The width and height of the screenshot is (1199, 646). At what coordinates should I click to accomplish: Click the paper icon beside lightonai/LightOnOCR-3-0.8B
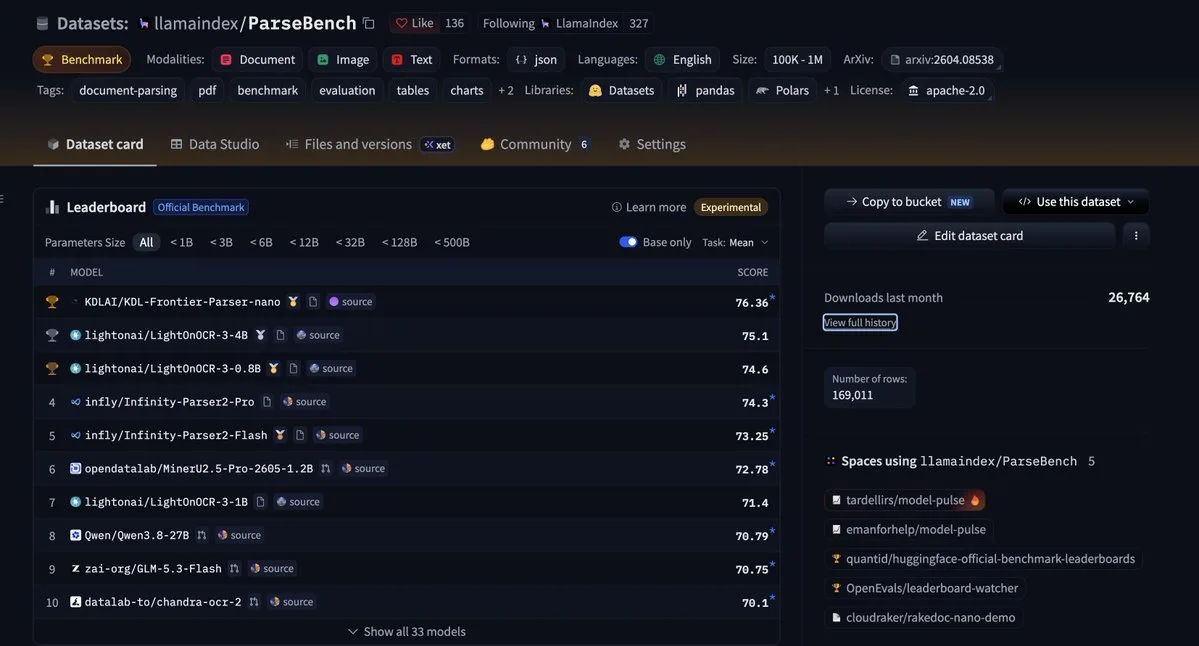coord(293,368)
